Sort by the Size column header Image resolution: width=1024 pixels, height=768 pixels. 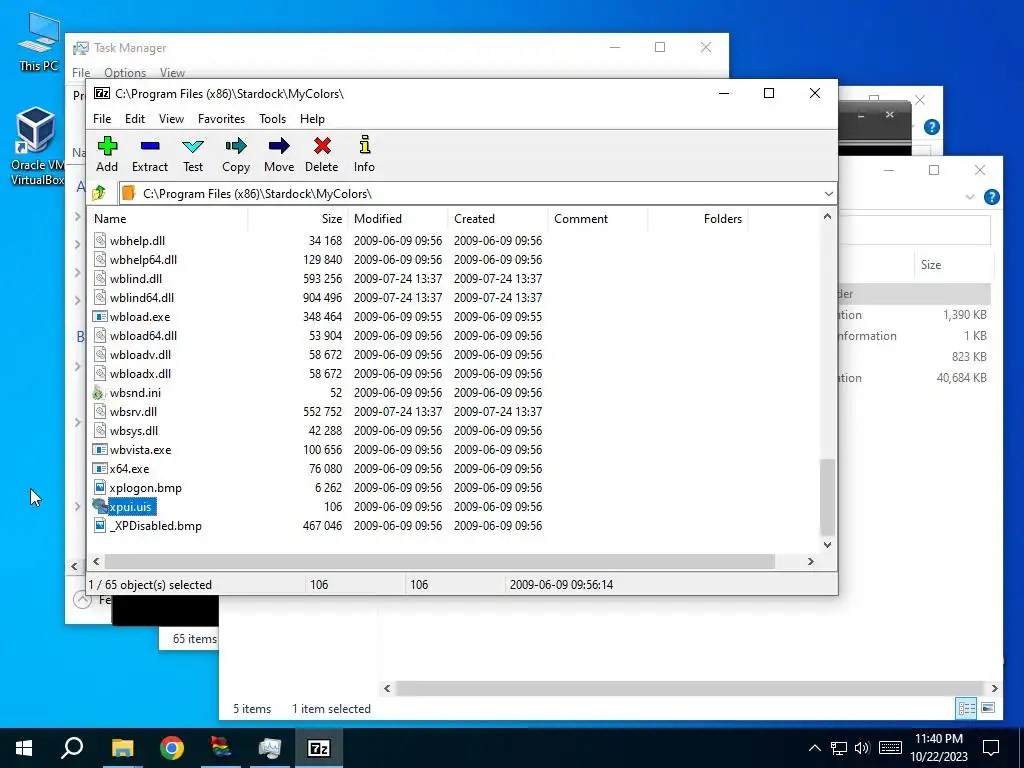pos(298,219)
